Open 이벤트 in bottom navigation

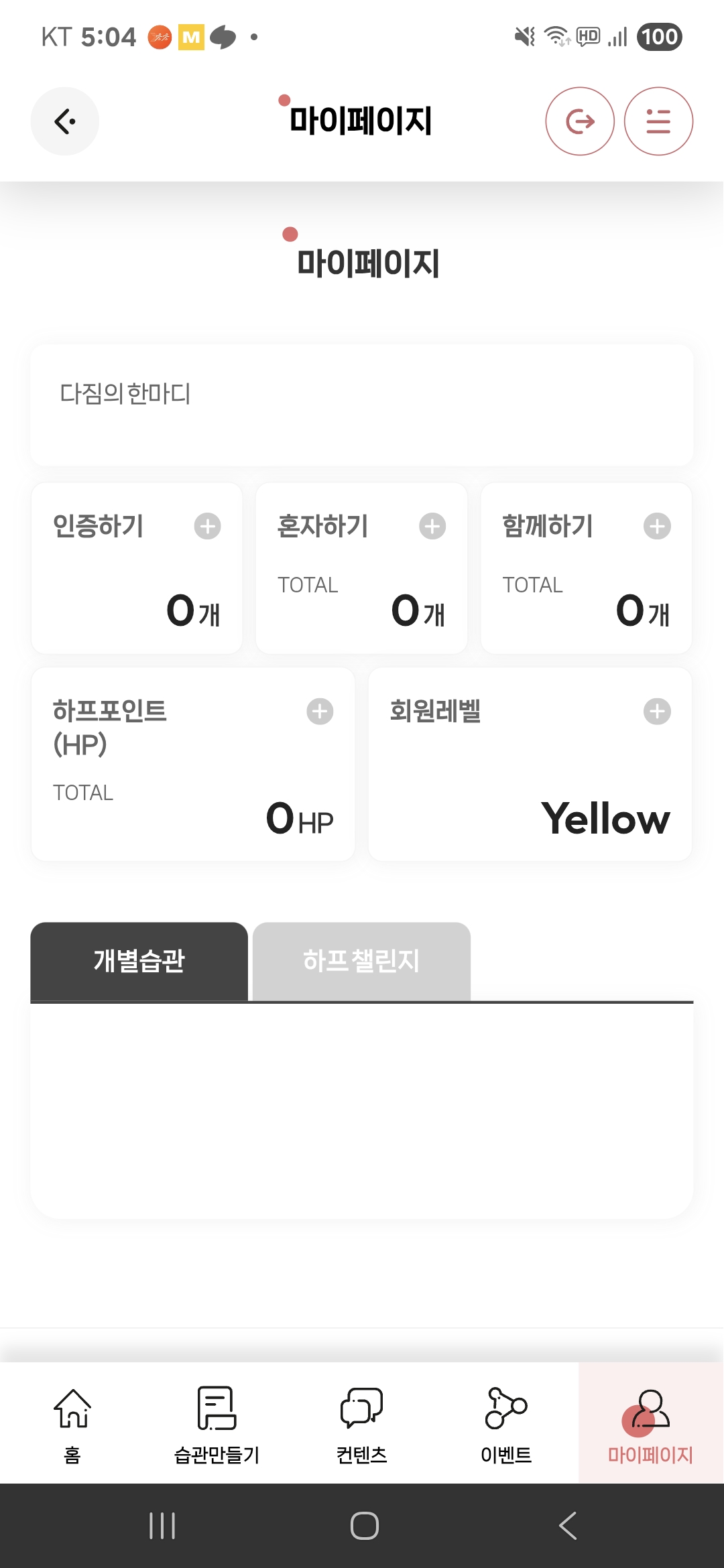point(506,1423)
